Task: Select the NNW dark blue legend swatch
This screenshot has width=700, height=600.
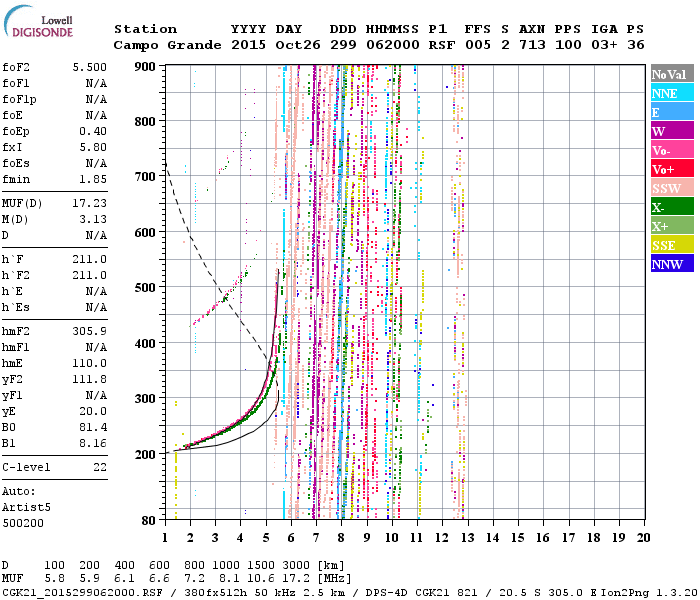Action: click(672, 263)
